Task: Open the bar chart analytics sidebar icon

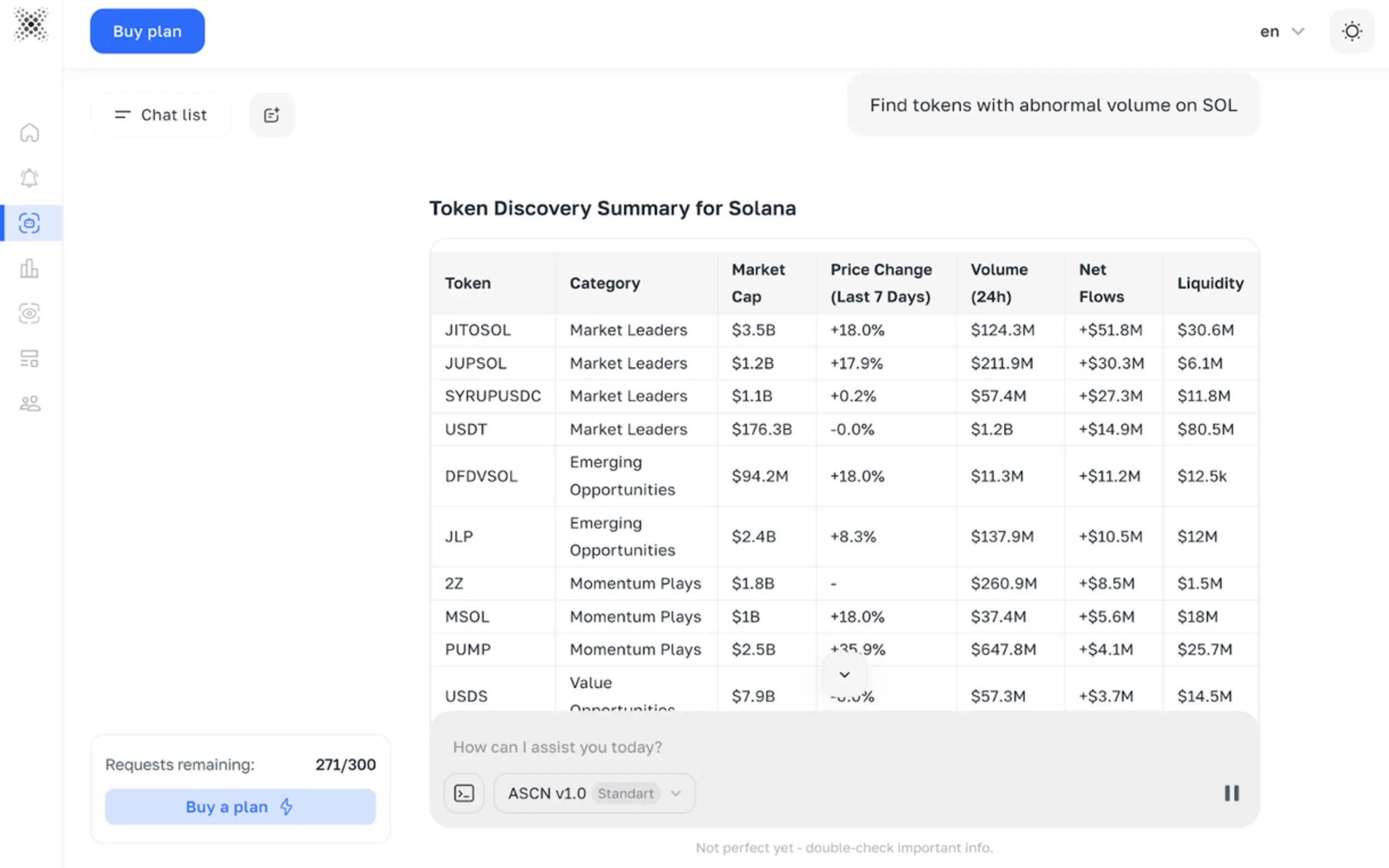Action: click(30, 268)
